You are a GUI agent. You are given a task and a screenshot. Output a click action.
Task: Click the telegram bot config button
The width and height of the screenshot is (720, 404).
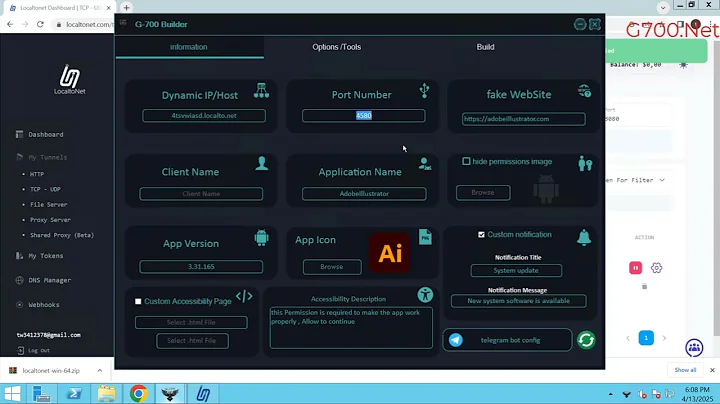click(507, 340)
